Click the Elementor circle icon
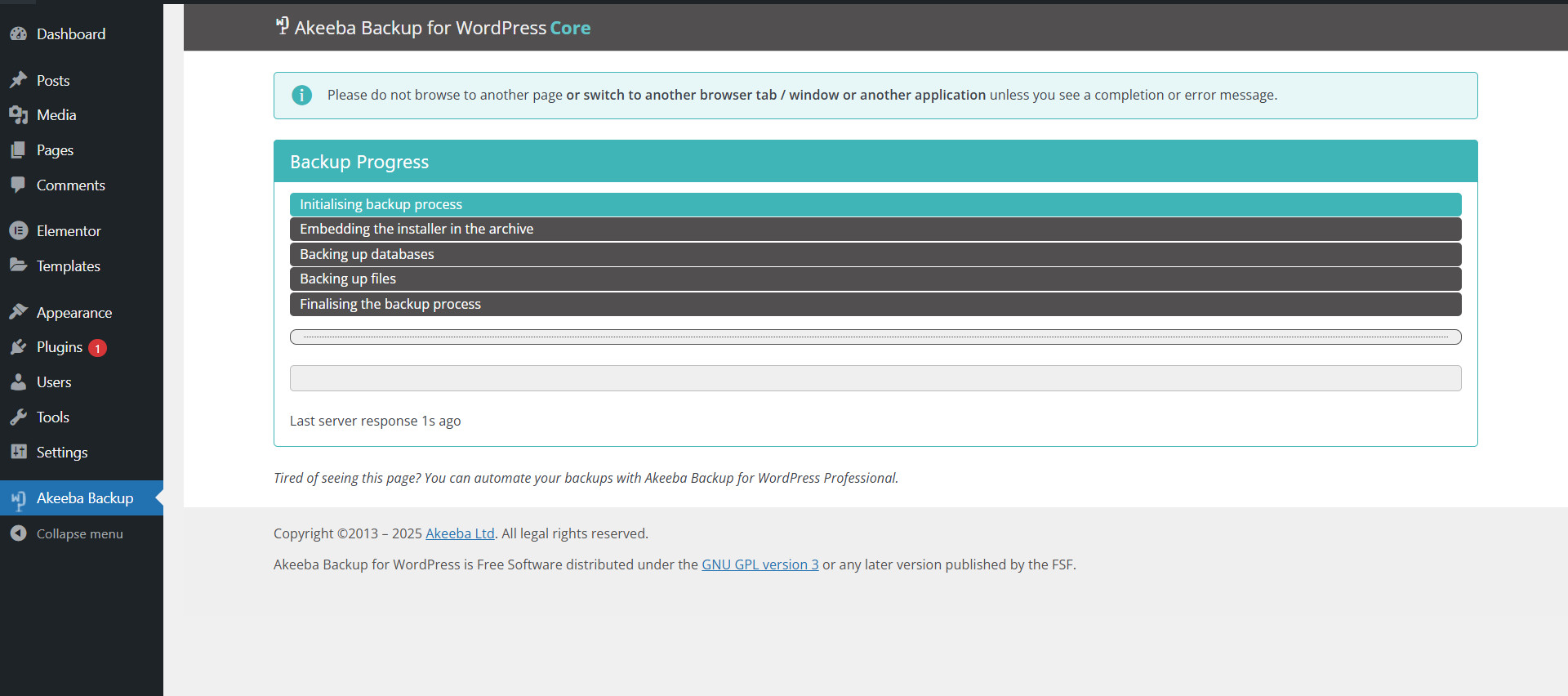The height and width of the screenshot is (696, 1568). (18, 231)
